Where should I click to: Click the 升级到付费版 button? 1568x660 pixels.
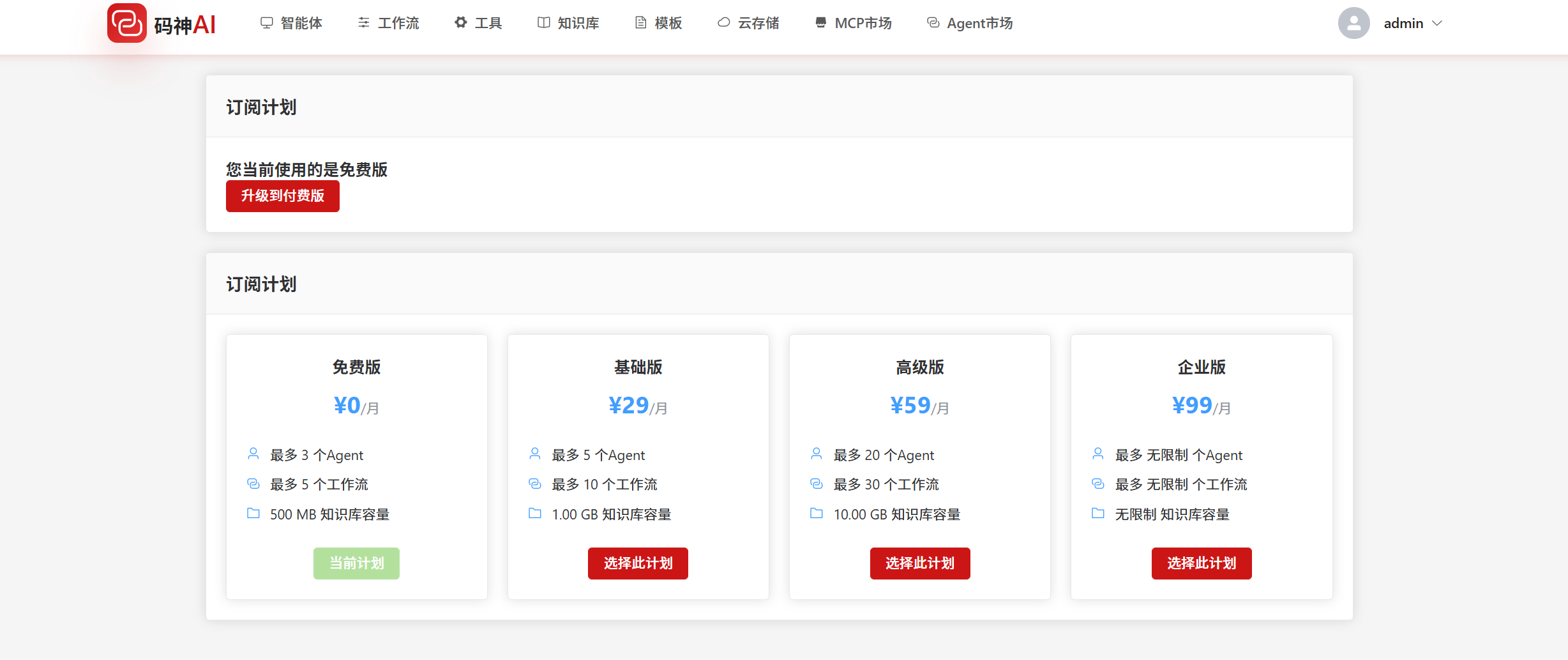click(x=282, y=196)
